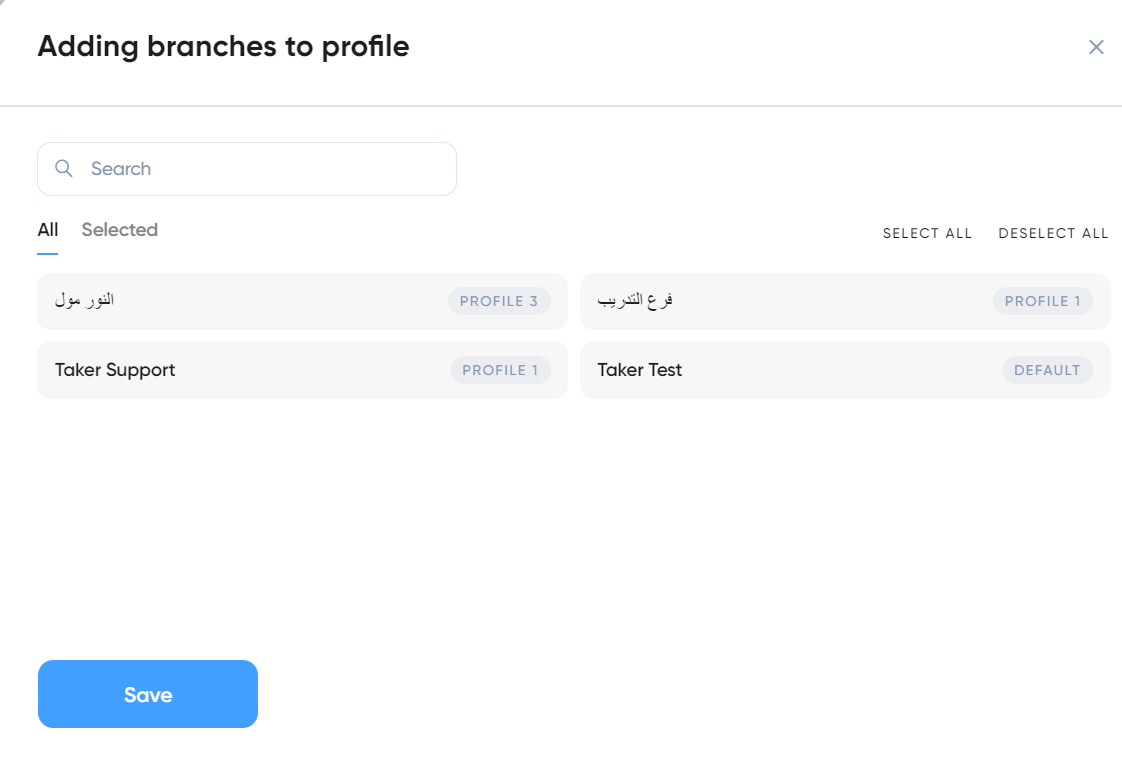
Task: Click PROFILE 1 badge on Taker Support
Action: tap(500, 370)
